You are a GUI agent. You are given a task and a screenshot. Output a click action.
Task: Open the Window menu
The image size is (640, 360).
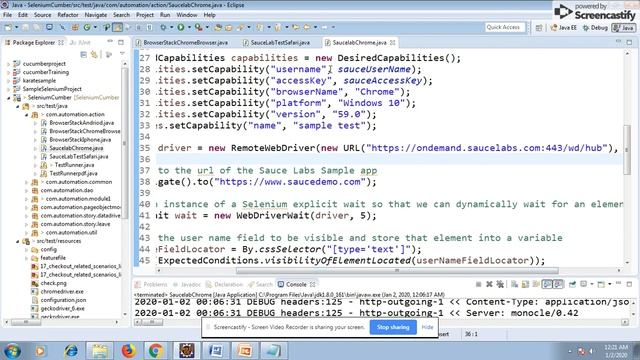pyautogui.click(x=187, y=15)
